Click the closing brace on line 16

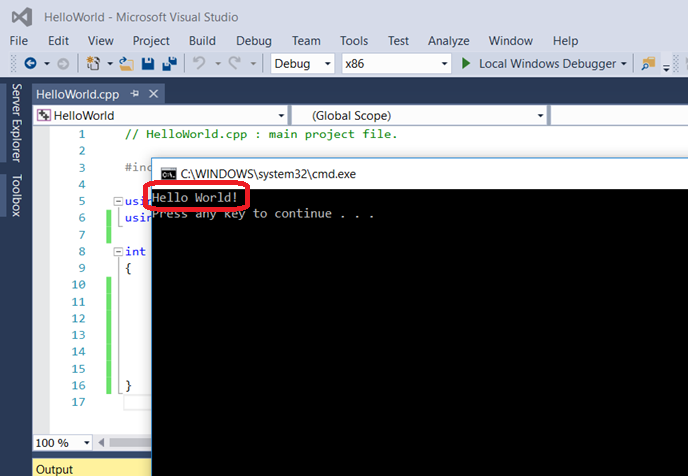(128, 386)
